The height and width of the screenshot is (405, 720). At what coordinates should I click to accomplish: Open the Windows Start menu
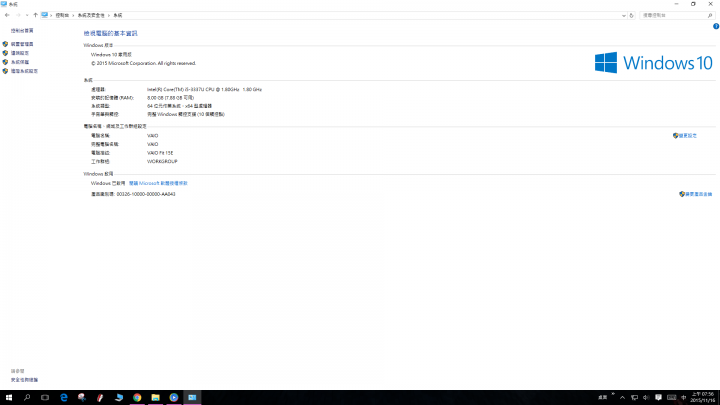point(9,397)
